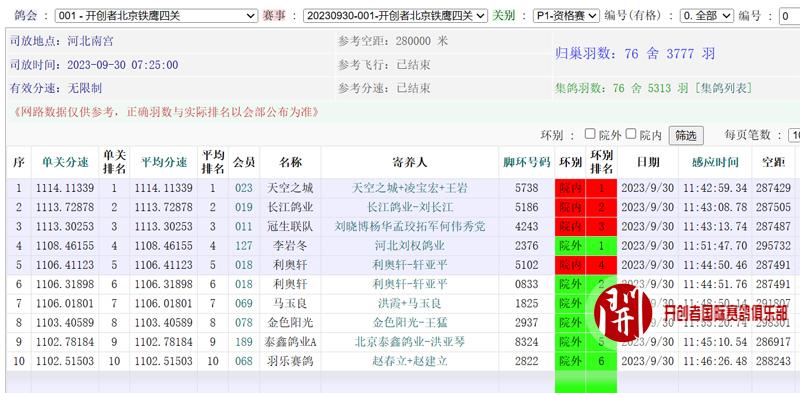The height and width of the screenshot is (393, 800).
Task: Open the 鸽会 club dropdown
Action: click(x=156, y=16)
